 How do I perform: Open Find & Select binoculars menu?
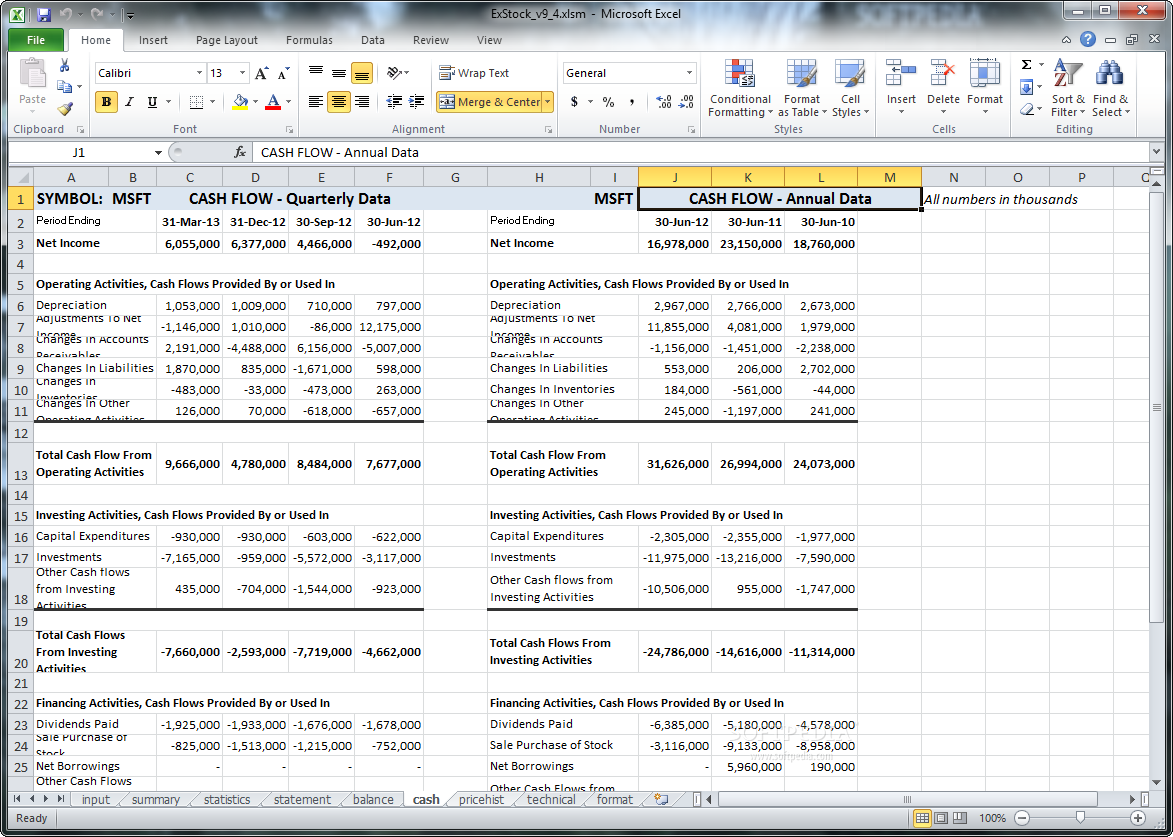tap(1110, 88)
